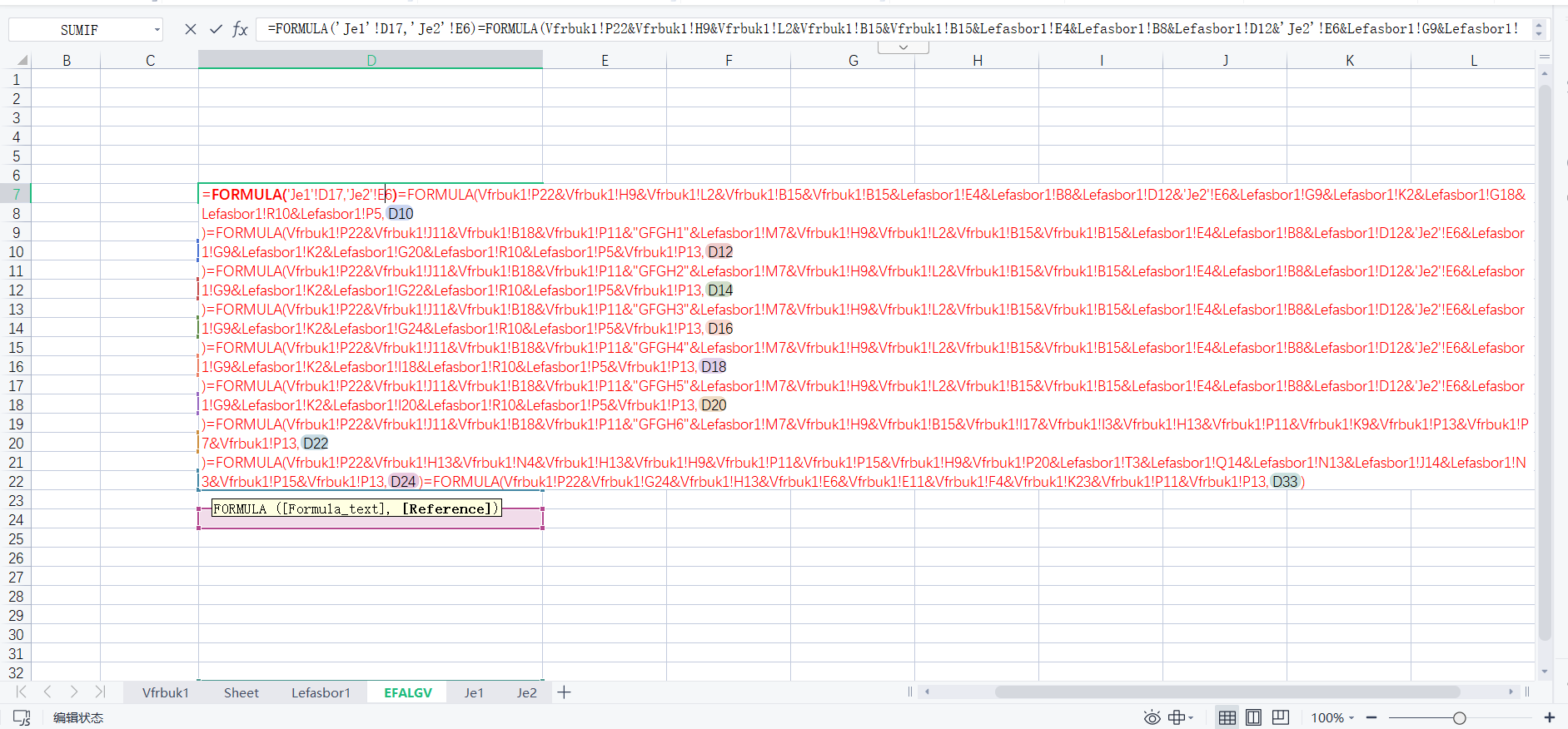Click the zoom slider handle
1568x729 pixels.
[1459, 717]
